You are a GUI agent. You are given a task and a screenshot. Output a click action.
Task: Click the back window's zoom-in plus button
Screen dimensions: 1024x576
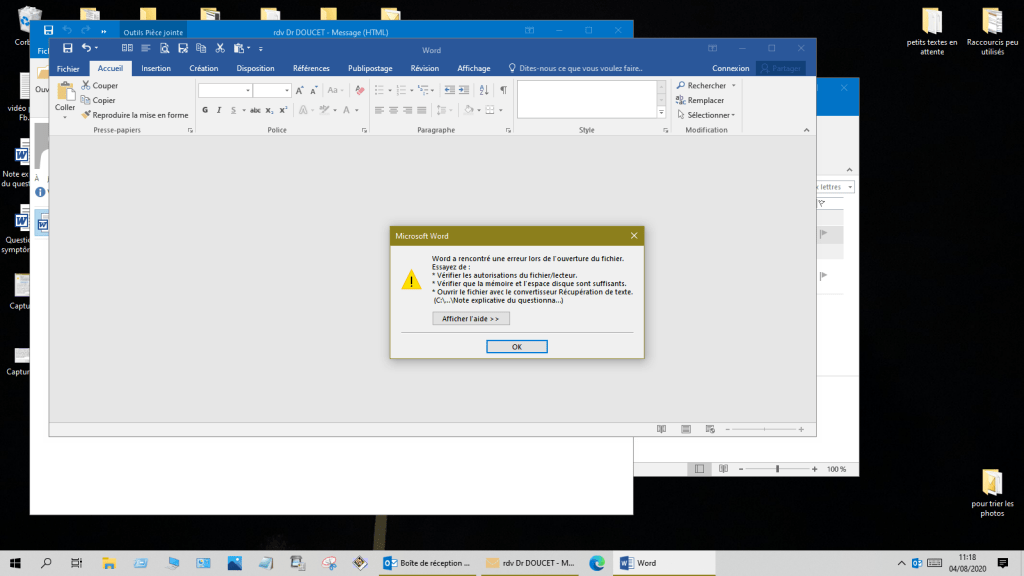pyautogui.click(x=814, y=469)
